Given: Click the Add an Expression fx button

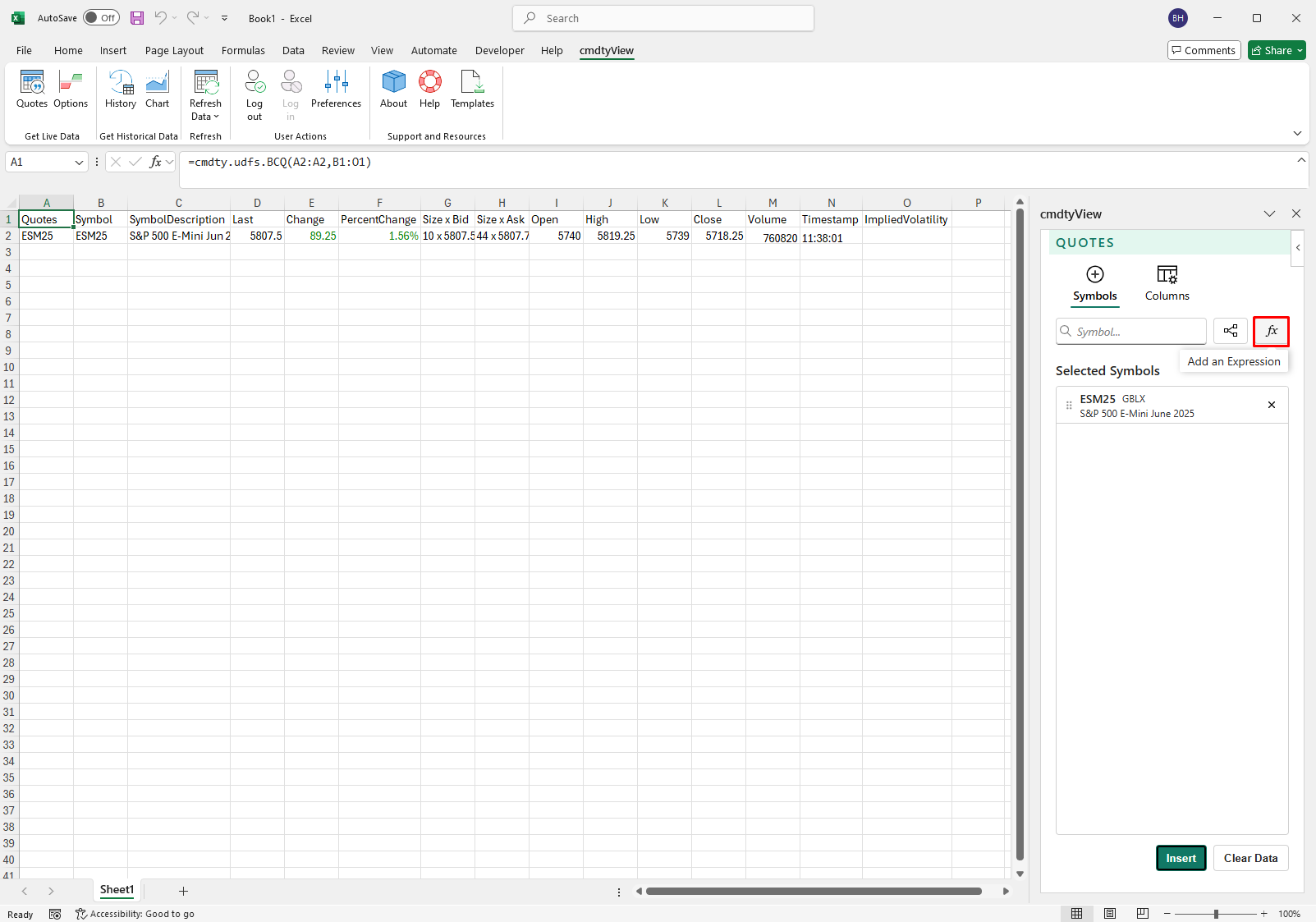Looking at the screenshot, I should tap(1271, 331).
